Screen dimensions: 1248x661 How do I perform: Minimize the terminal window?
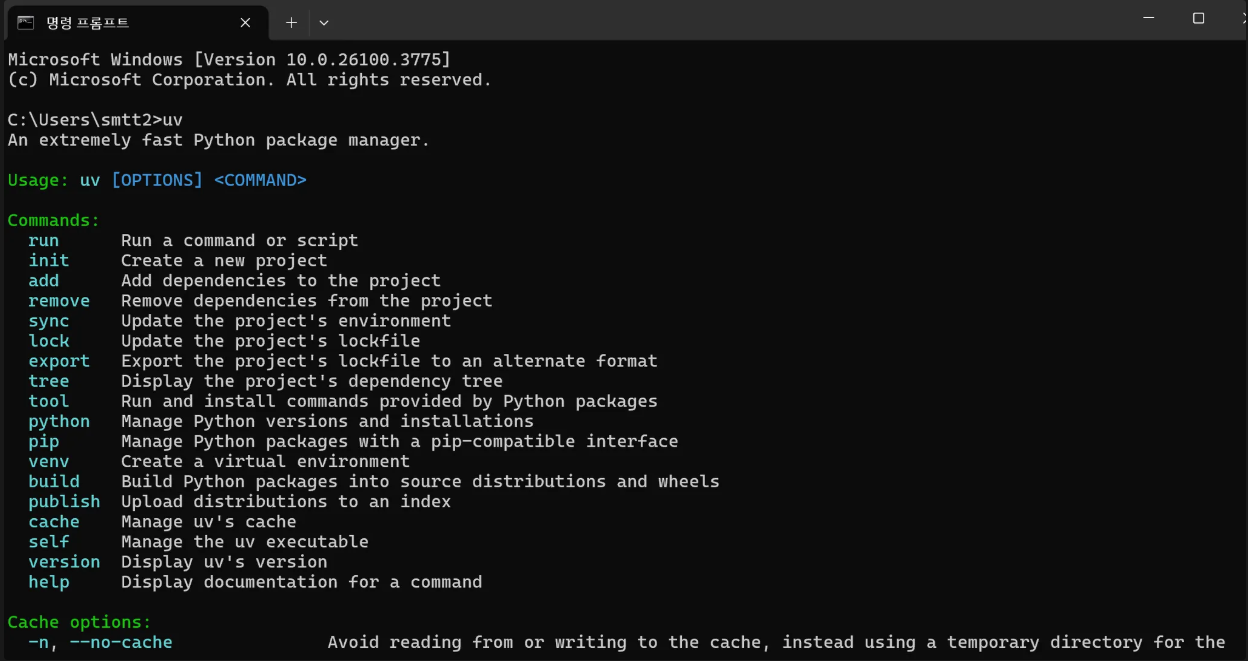click(1151, 18)
